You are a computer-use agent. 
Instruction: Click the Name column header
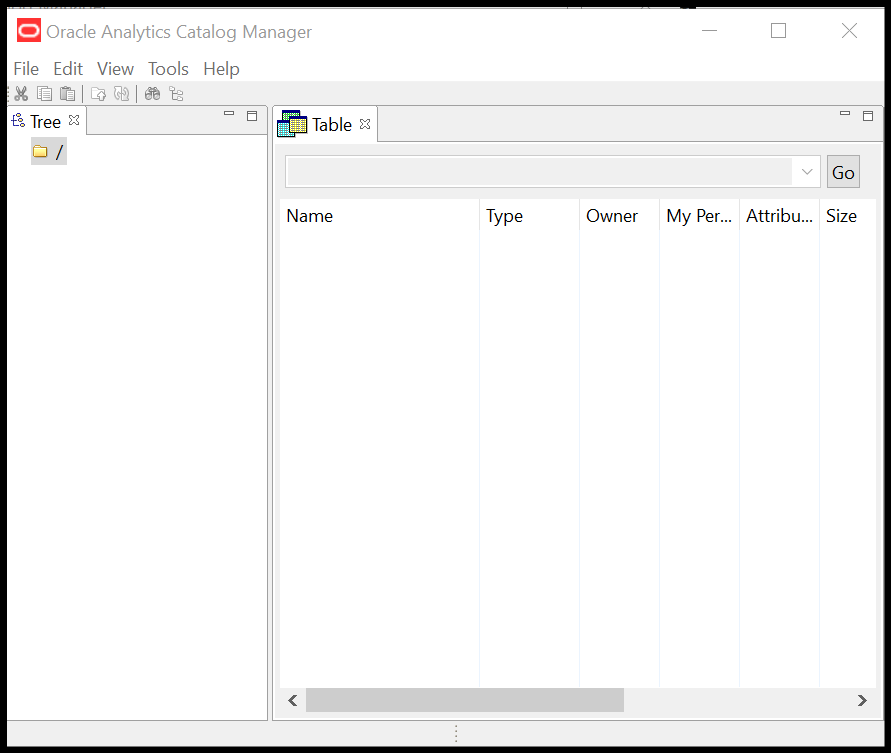coord(380,216)
